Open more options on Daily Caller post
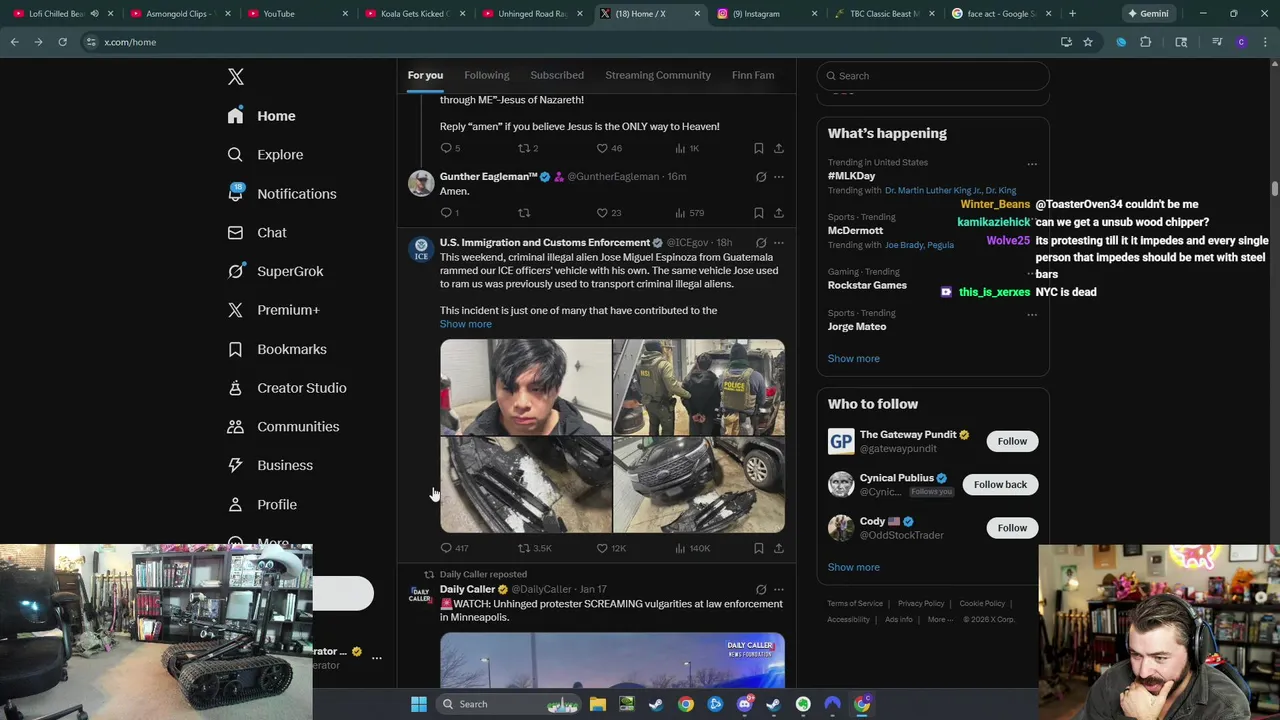The height and width of the screenshot is (720, 1280). coord(779,590)
